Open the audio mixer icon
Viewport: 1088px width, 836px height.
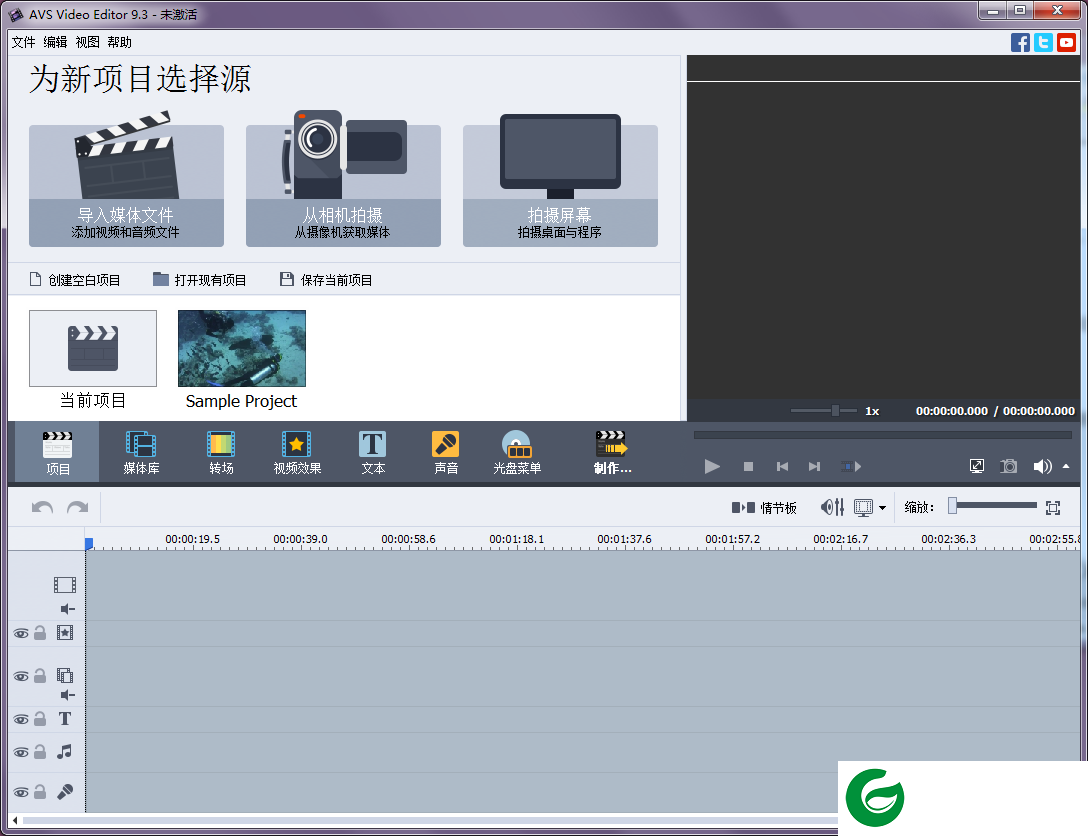pos(832,508)
